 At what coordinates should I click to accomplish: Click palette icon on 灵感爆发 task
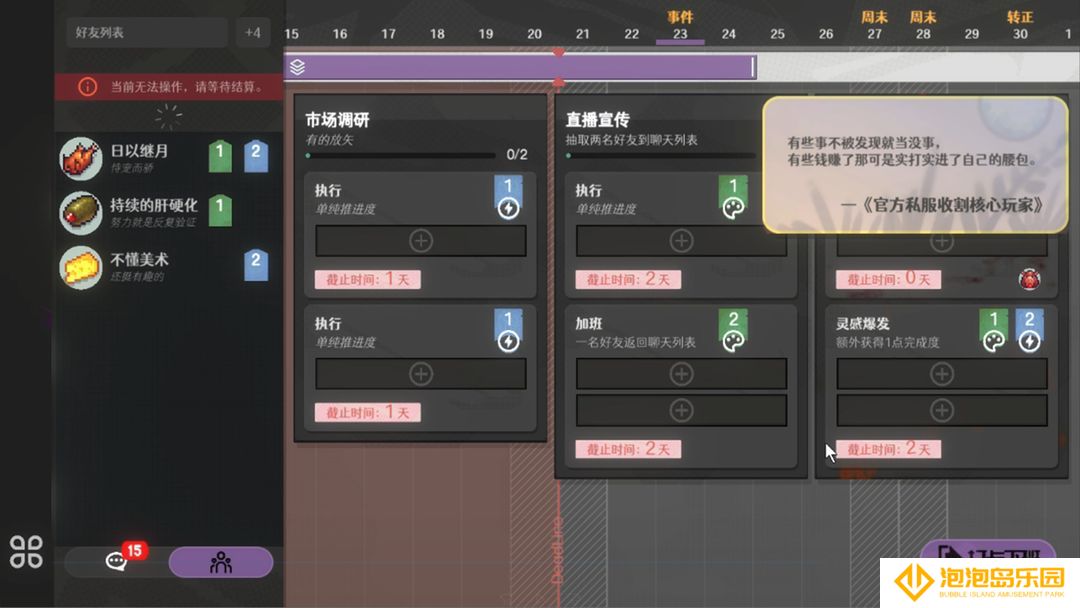point(993,341)
